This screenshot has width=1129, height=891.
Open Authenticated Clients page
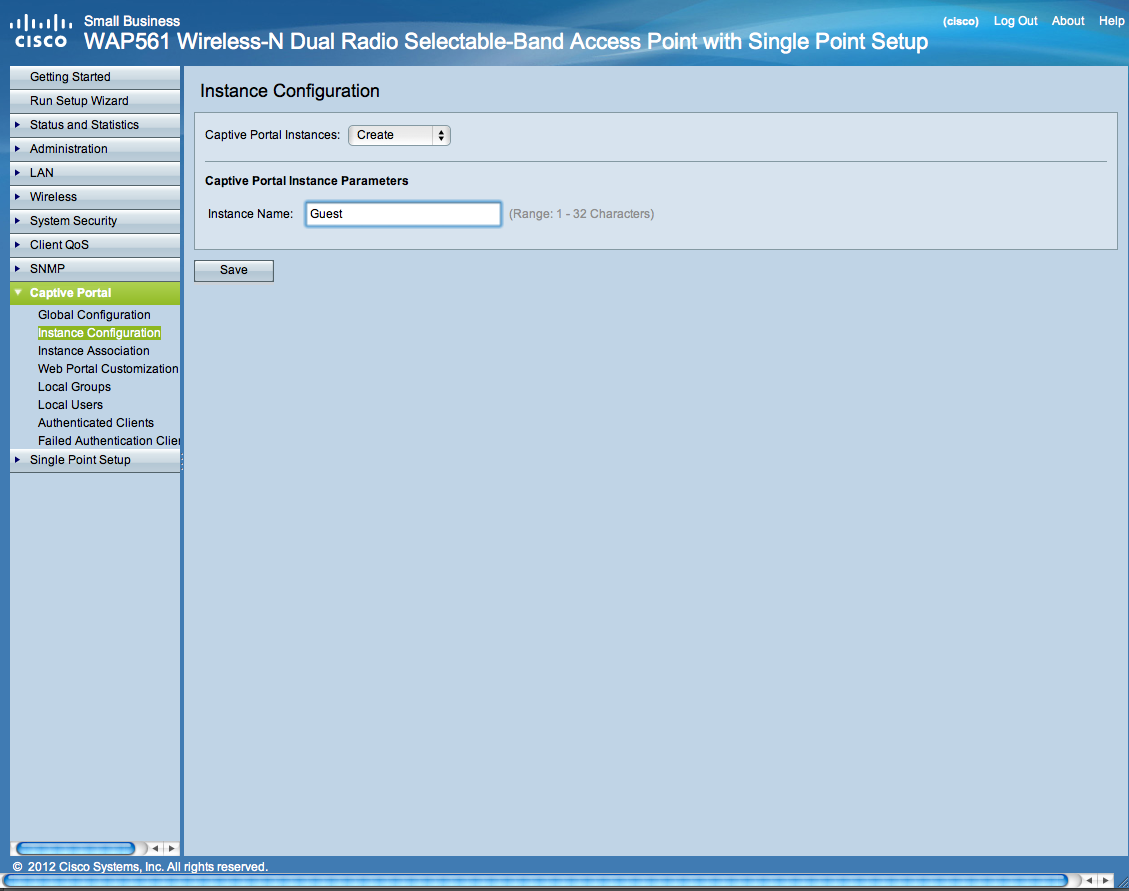(x=96, y=423)
